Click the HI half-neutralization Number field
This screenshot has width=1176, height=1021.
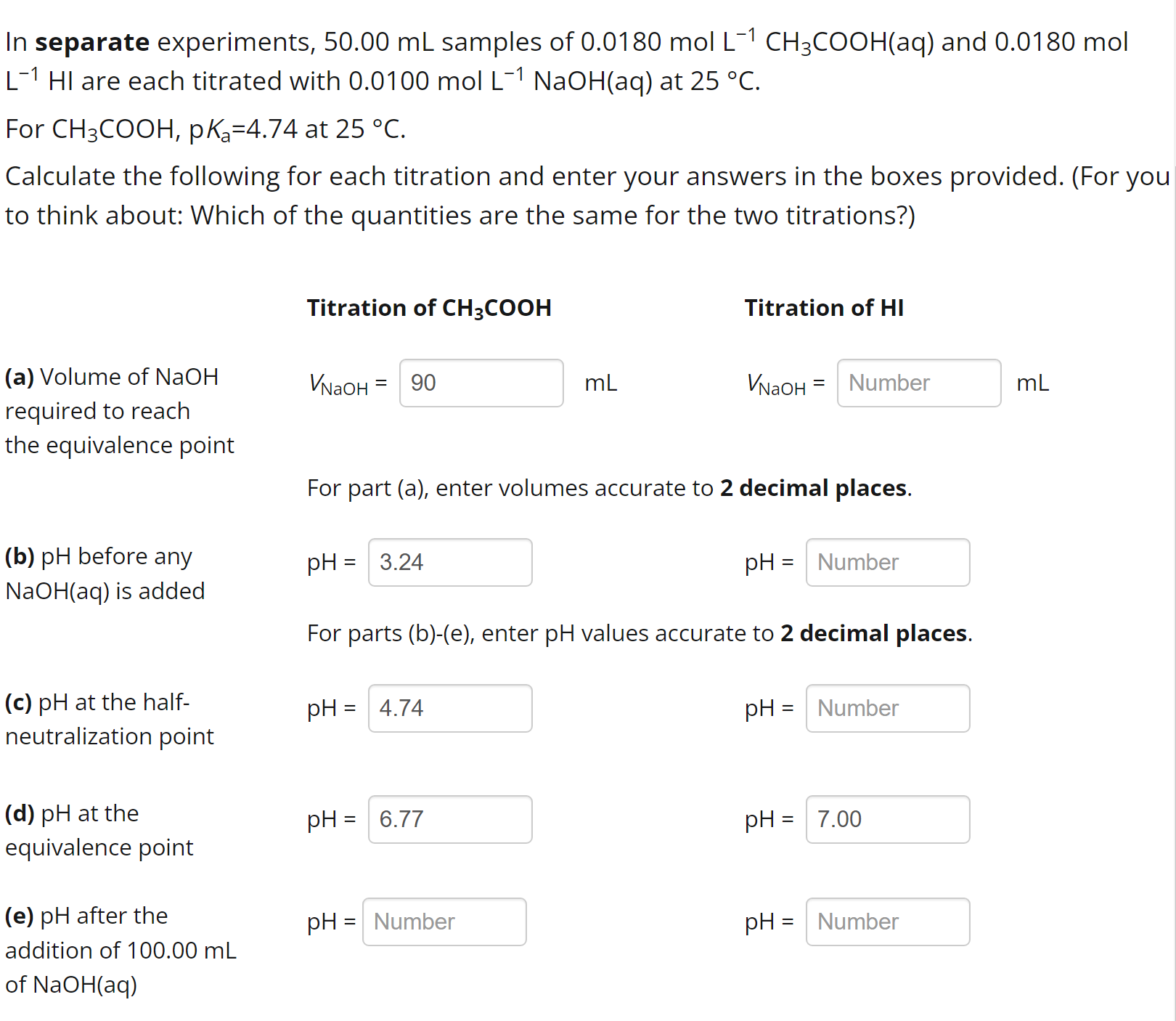887,708
